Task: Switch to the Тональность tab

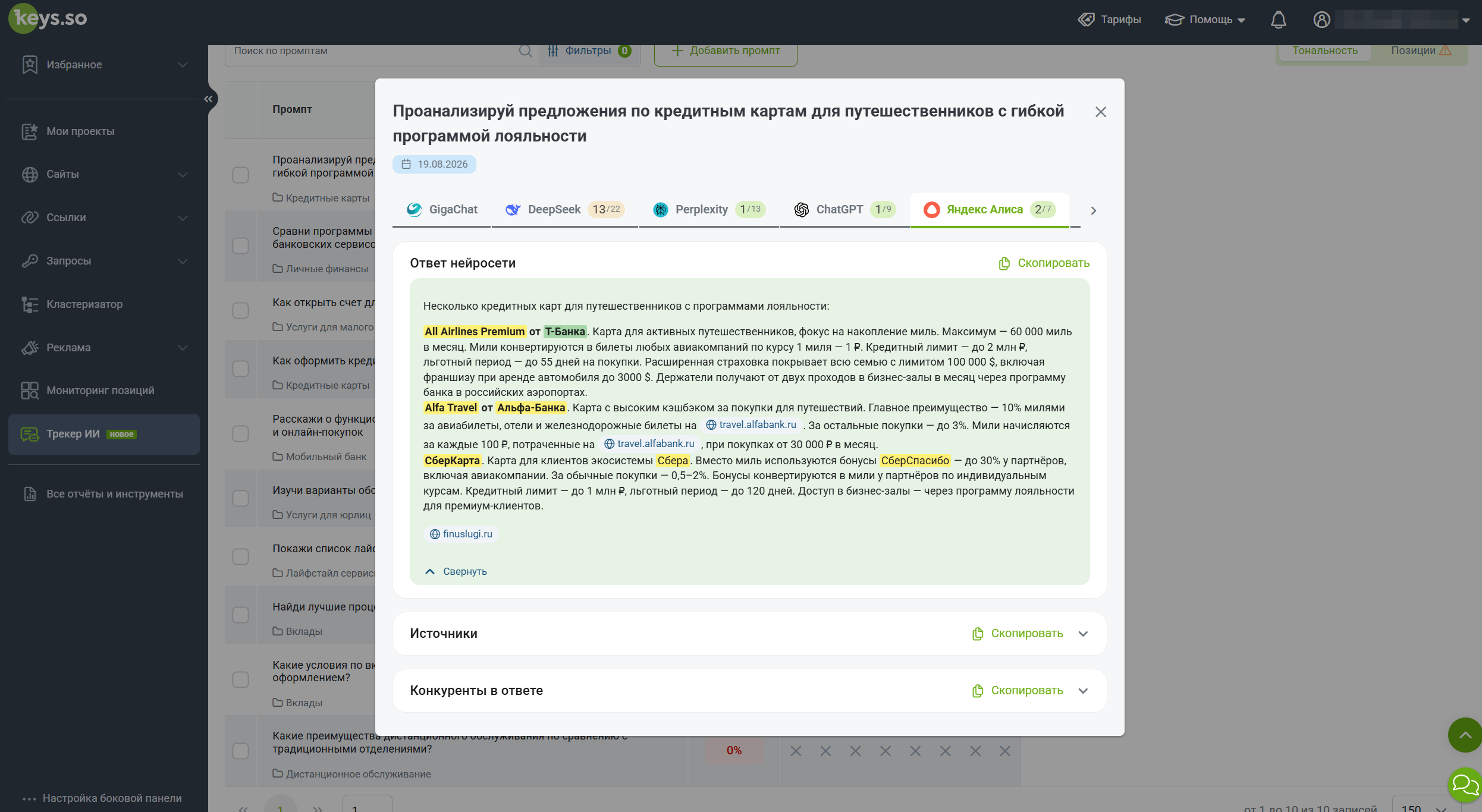Action: tap(1325, 51)
